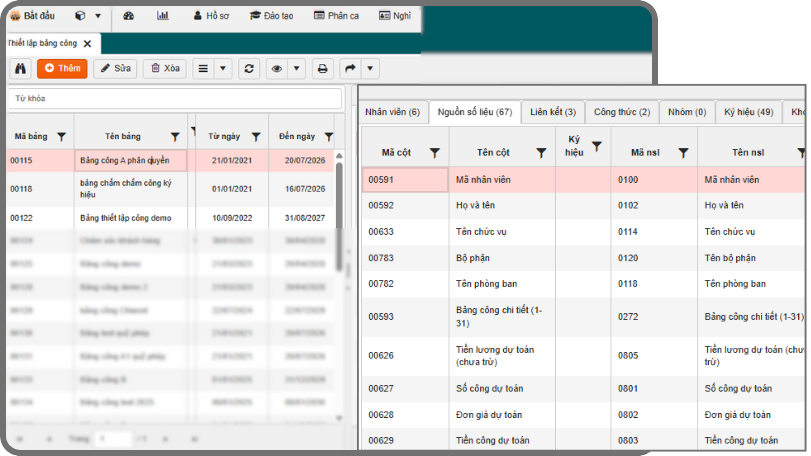Click the Sửa edit button

coord(115,68)
